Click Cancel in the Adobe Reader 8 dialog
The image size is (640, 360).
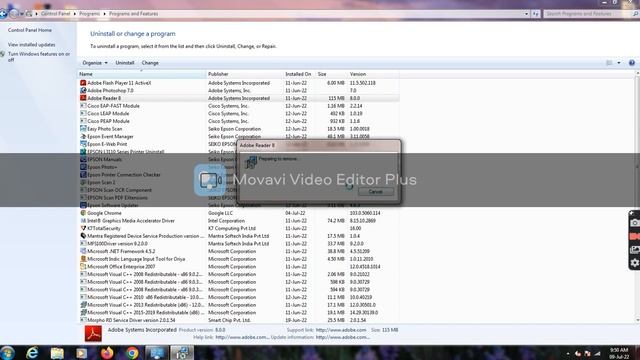coord(376,191)
